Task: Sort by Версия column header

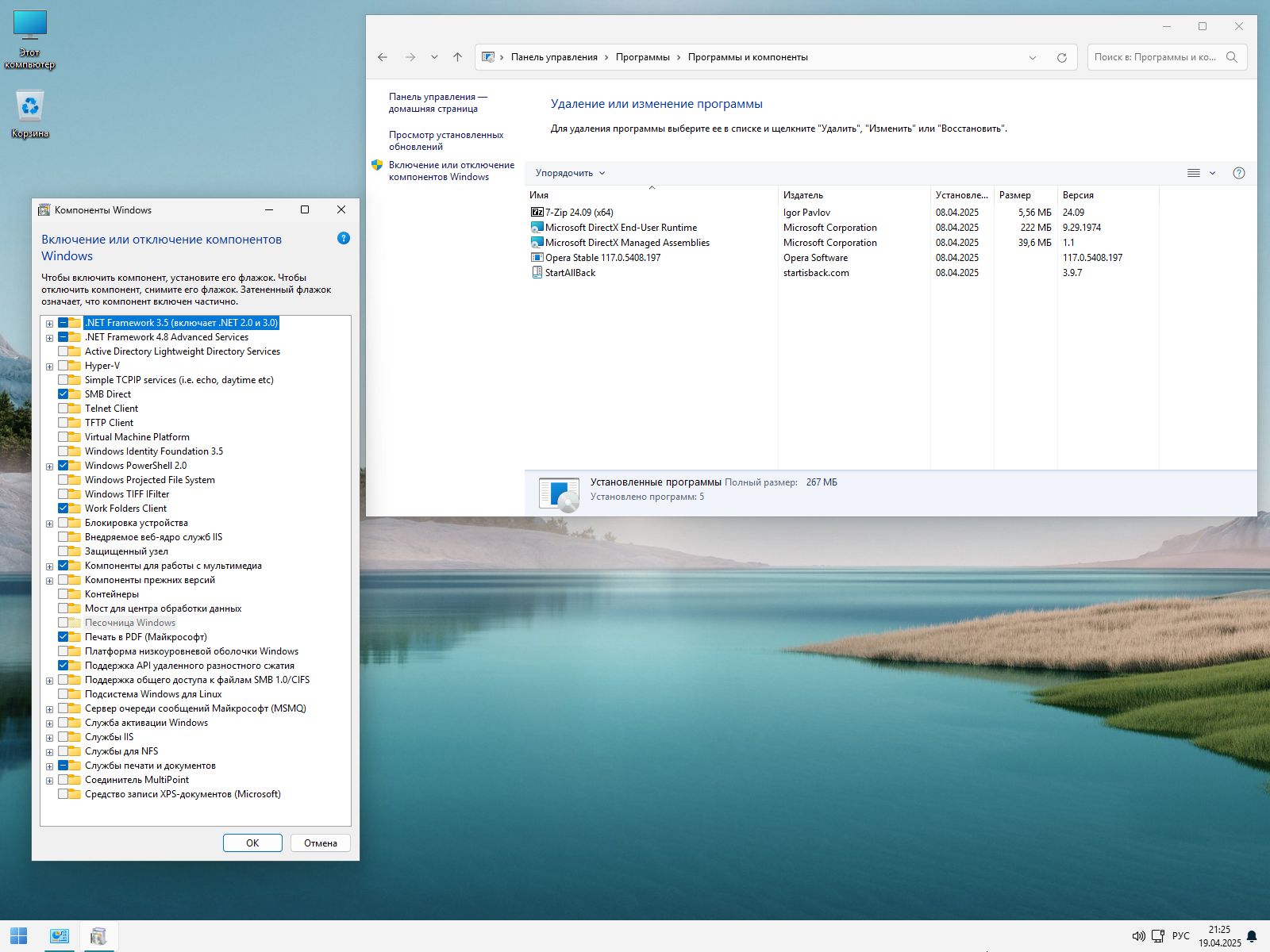Action: tap(1108, 194)
